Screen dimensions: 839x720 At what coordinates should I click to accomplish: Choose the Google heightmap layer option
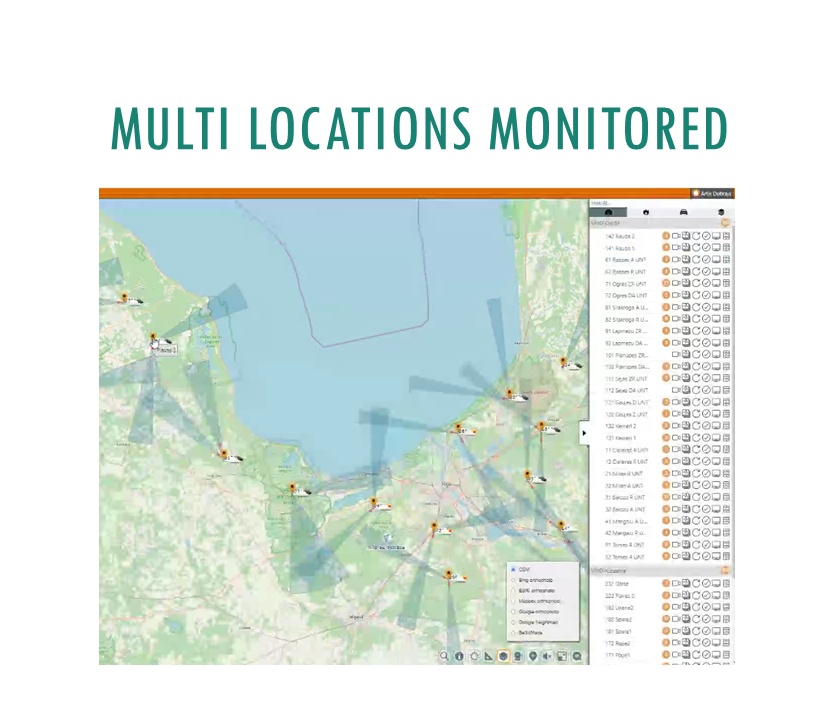click(x=514, y=622)
